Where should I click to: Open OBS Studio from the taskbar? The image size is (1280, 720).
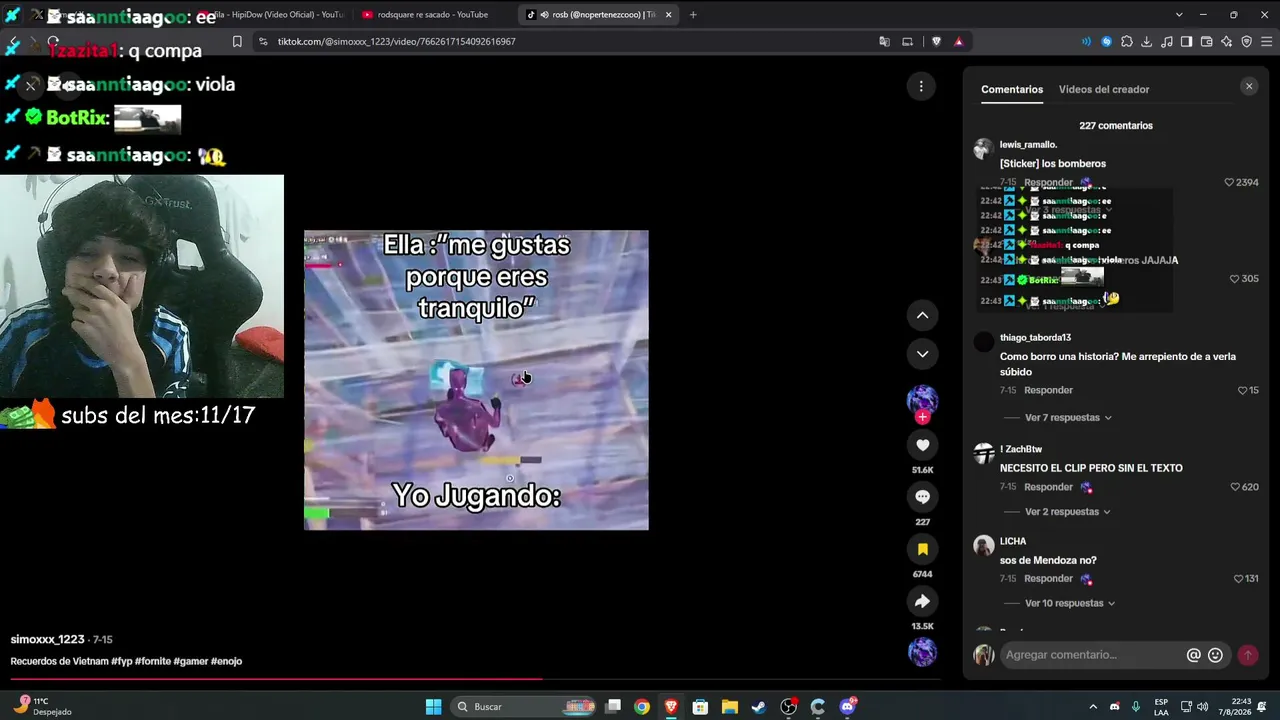click(789, 707)
